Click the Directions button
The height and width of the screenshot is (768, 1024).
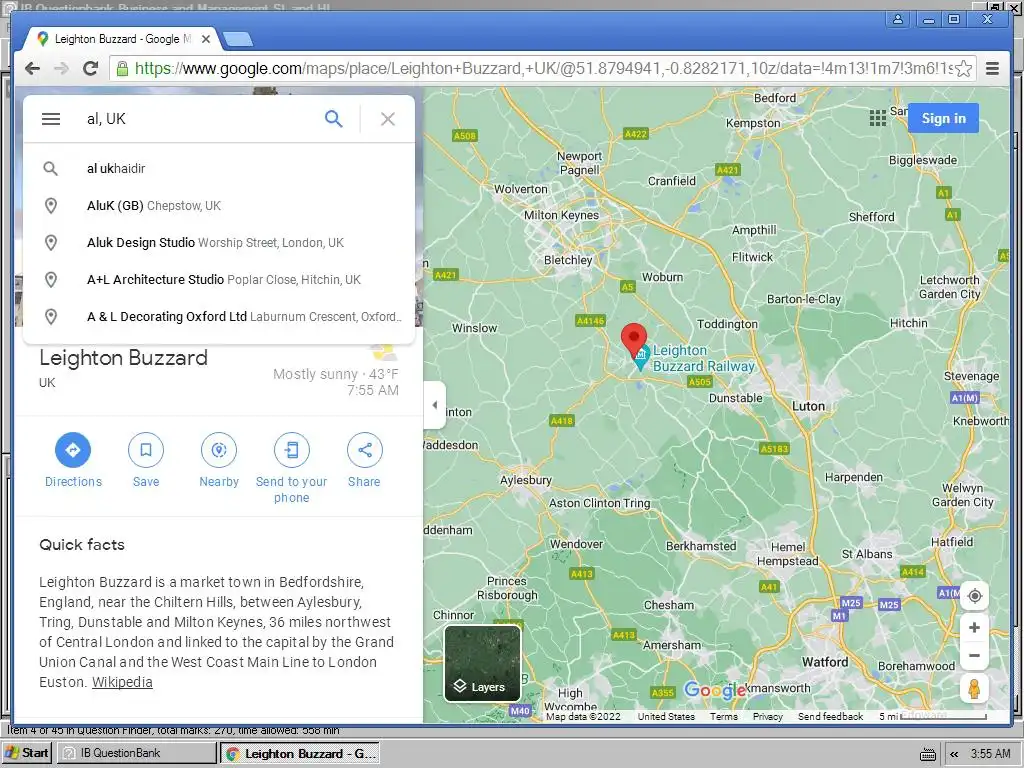73,450
